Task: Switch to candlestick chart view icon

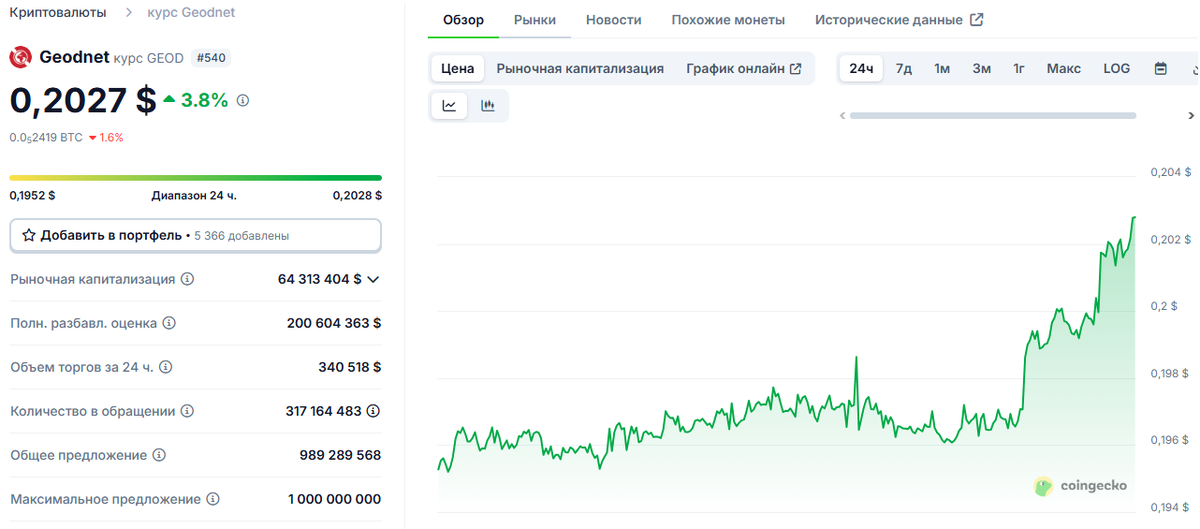Action: [x=488, y=106]
